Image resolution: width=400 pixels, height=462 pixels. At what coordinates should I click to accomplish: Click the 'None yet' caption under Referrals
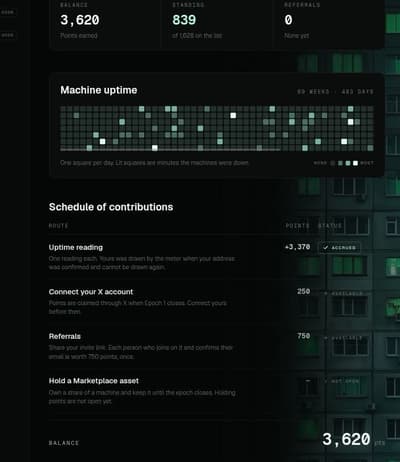pos(296,36)
